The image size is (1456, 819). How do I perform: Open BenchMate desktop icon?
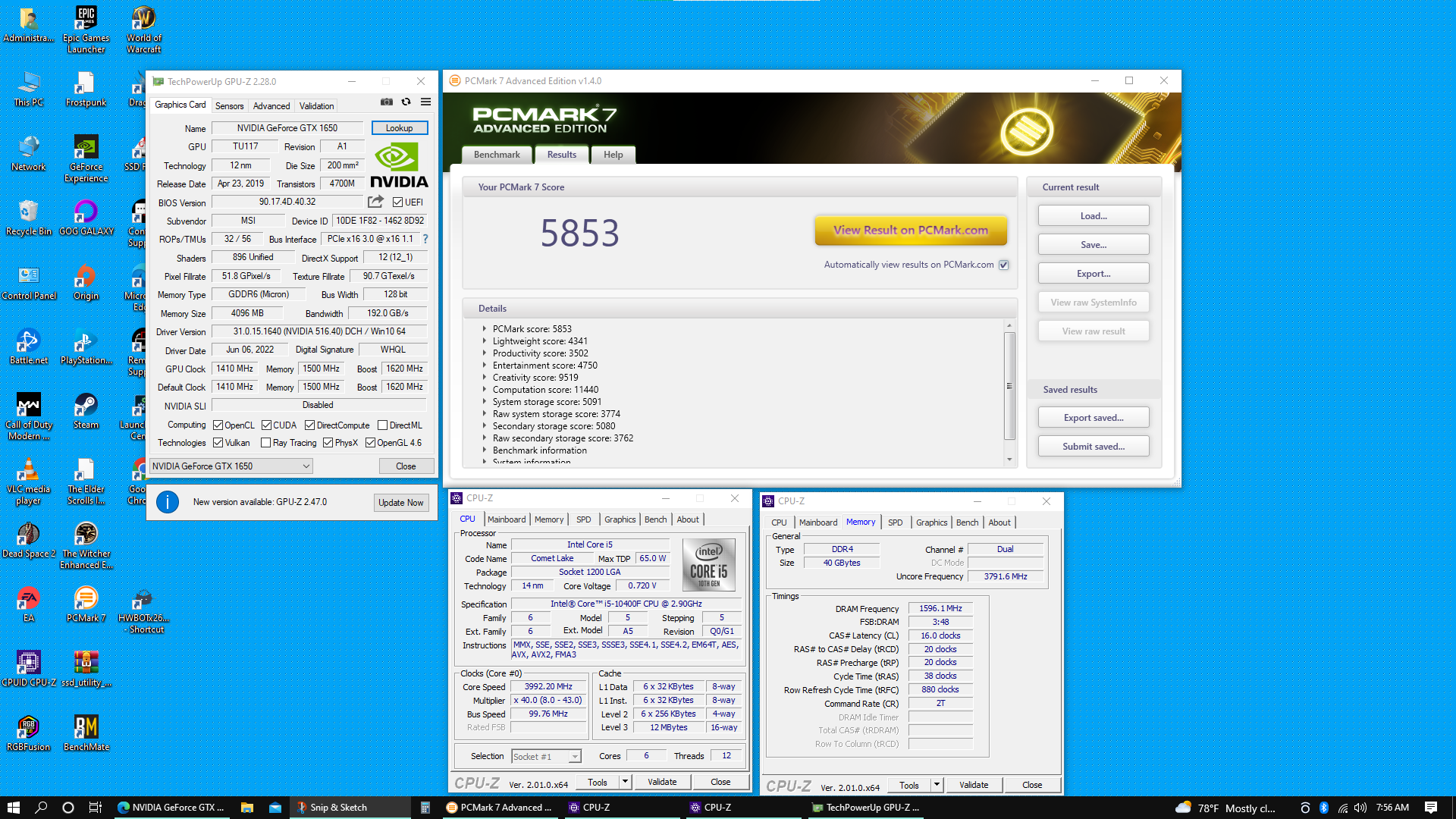coord(86,734)
